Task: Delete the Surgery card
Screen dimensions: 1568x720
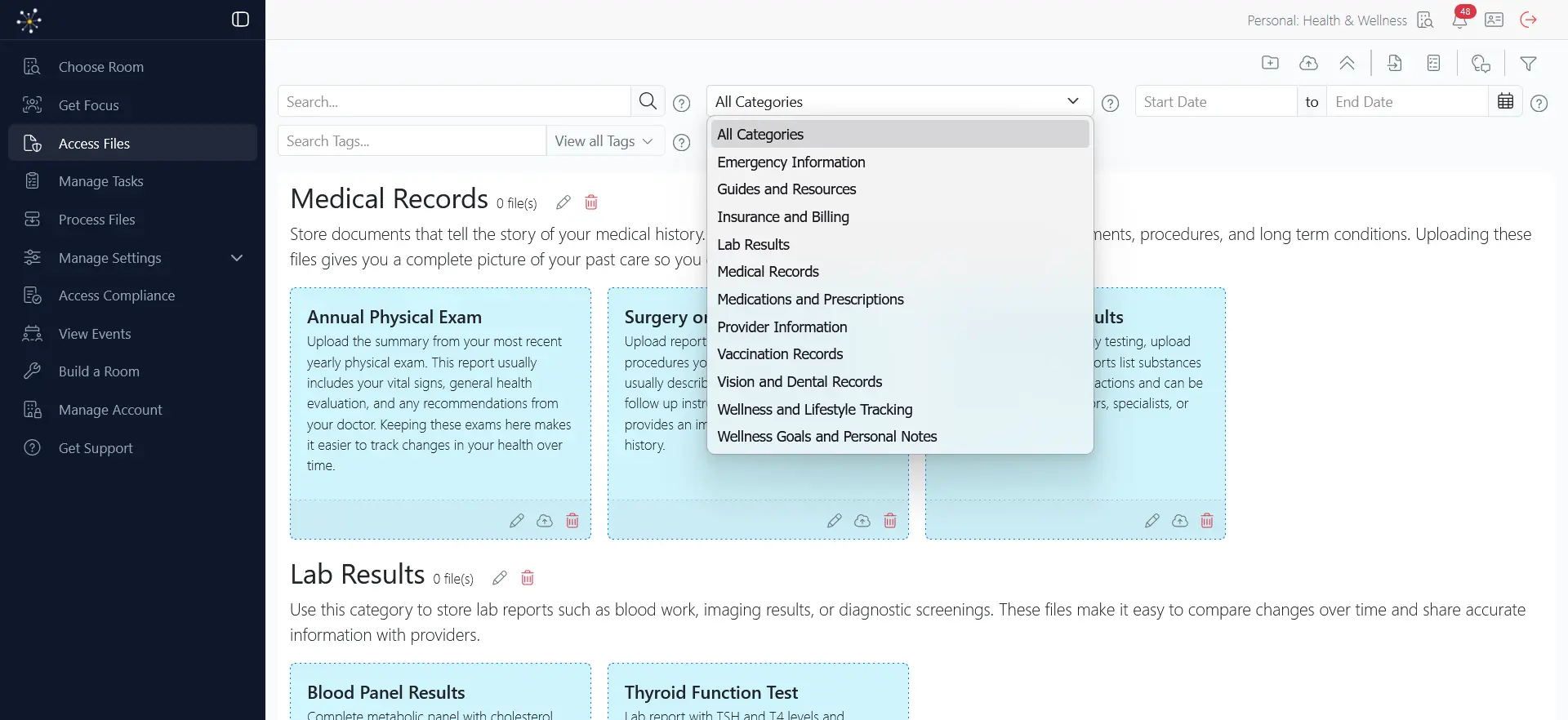Action: 890,521
